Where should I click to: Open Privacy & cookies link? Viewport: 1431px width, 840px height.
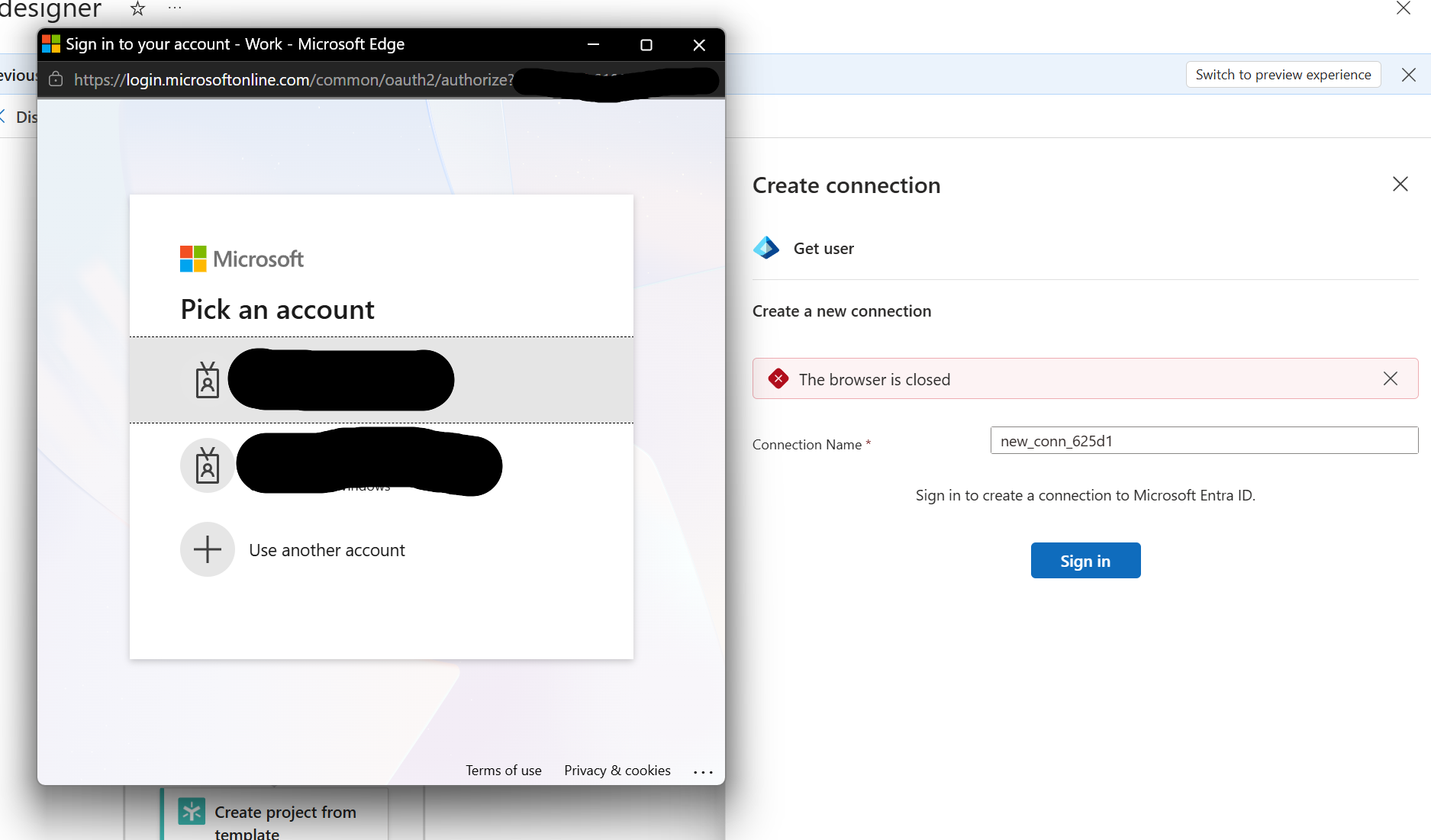tap(617, 771)
